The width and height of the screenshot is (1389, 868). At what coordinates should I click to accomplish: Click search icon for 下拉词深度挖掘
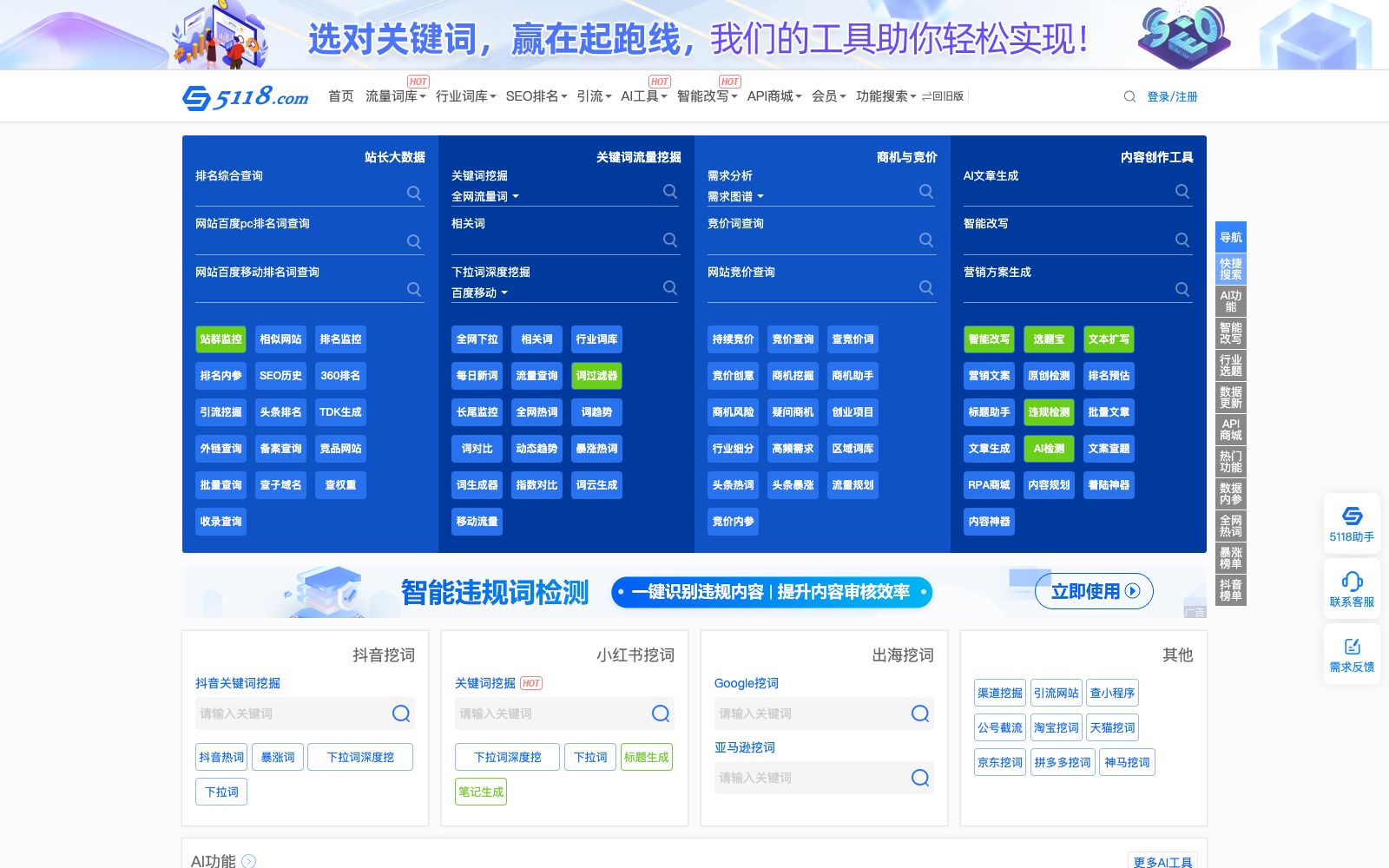coord(670,287)
